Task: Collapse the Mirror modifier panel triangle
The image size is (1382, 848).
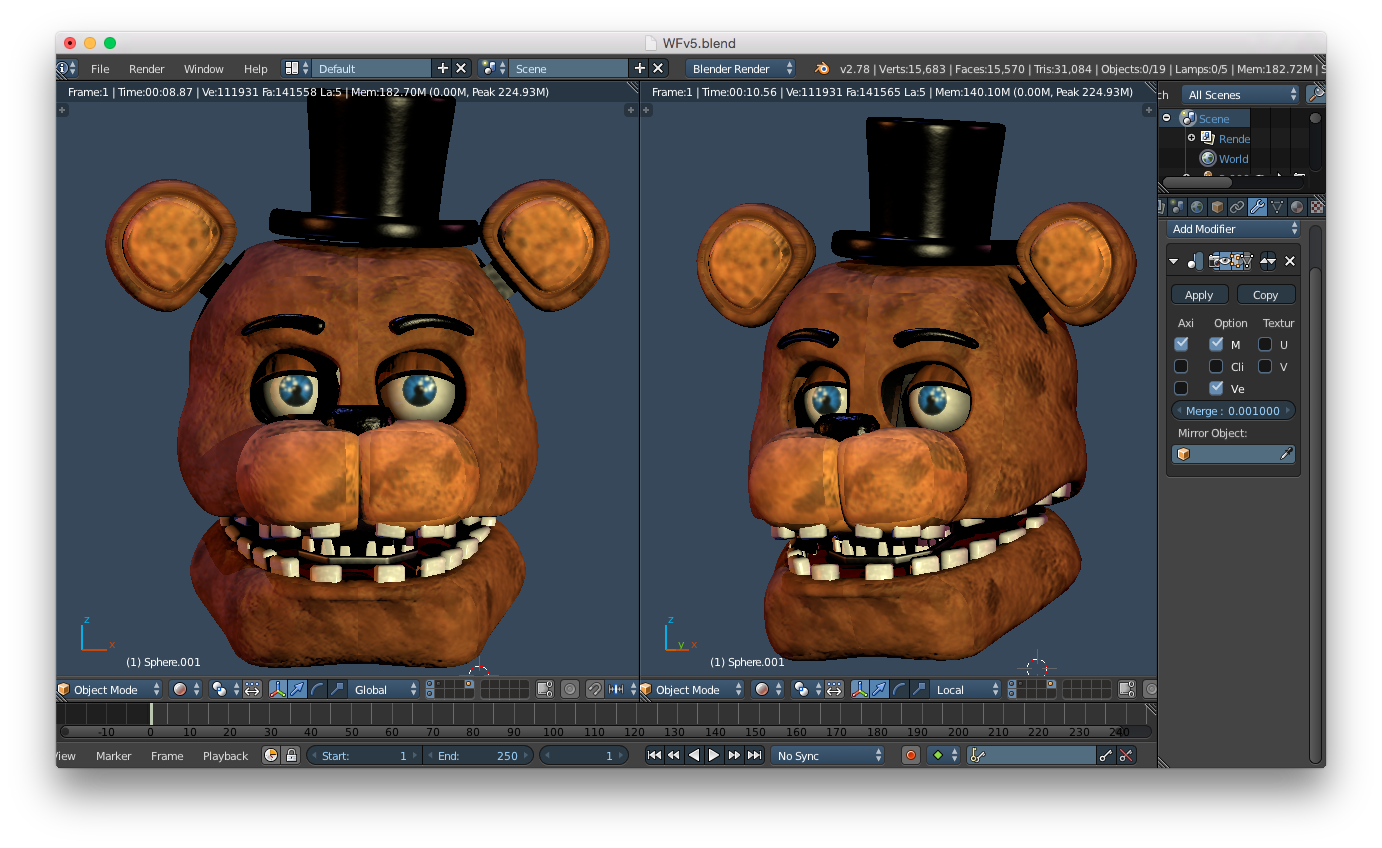Action: click(x=1174, y=261)
